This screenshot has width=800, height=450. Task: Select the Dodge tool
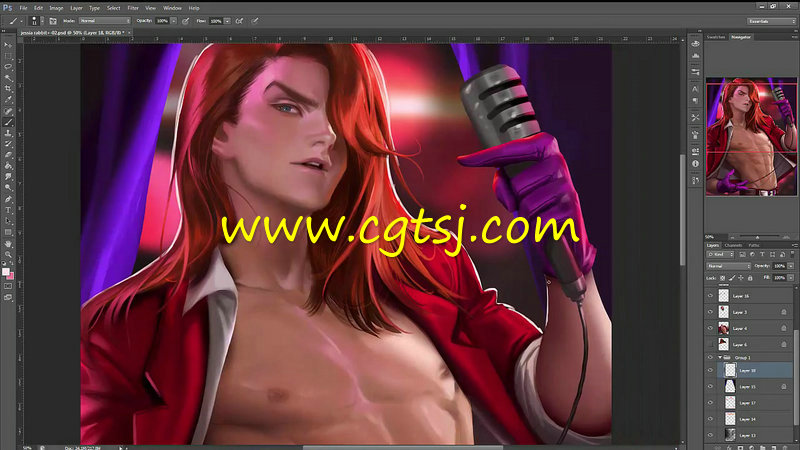point(8,188)
